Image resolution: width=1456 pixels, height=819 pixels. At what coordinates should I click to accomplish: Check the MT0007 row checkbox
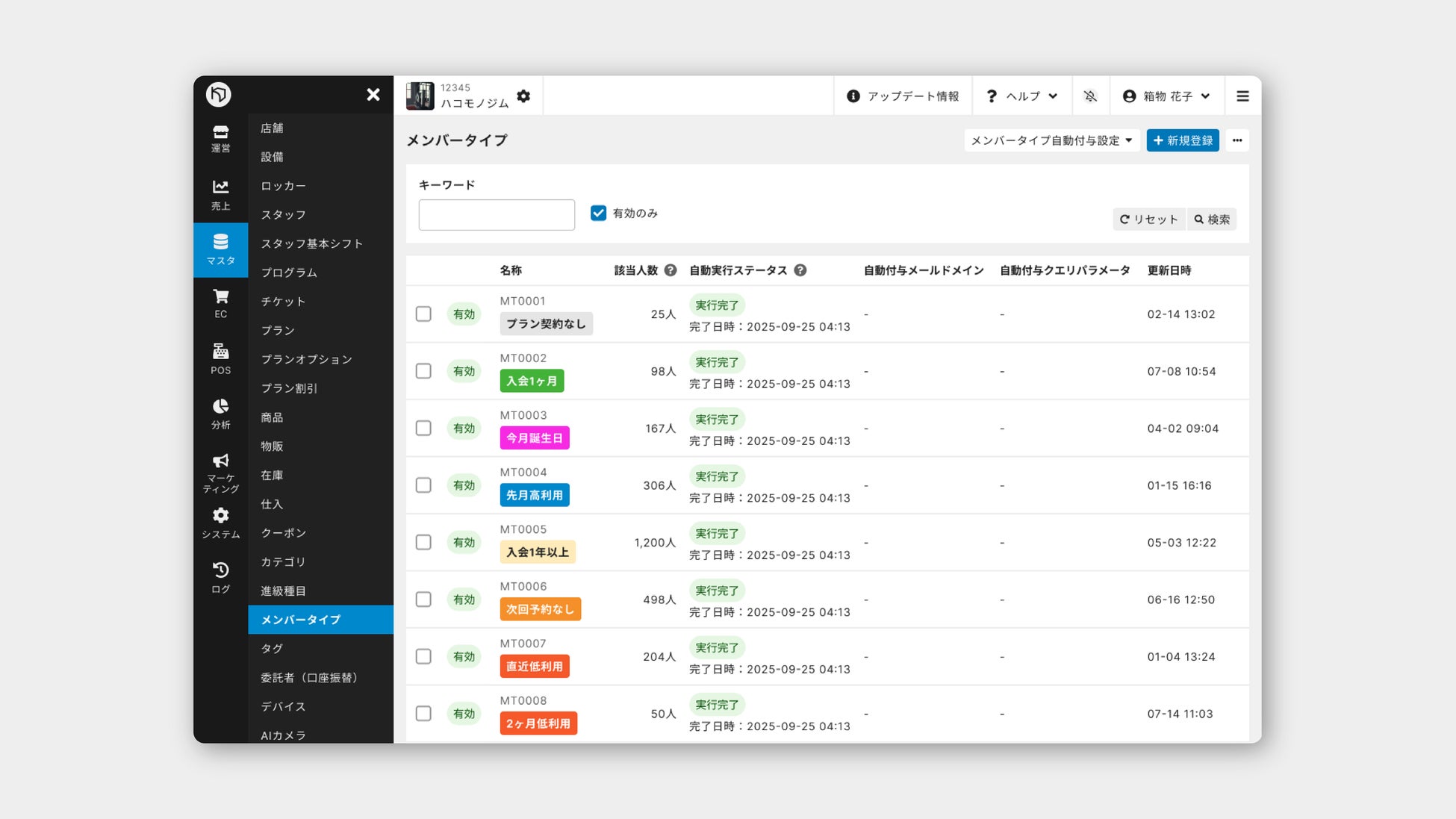point(423,657)
